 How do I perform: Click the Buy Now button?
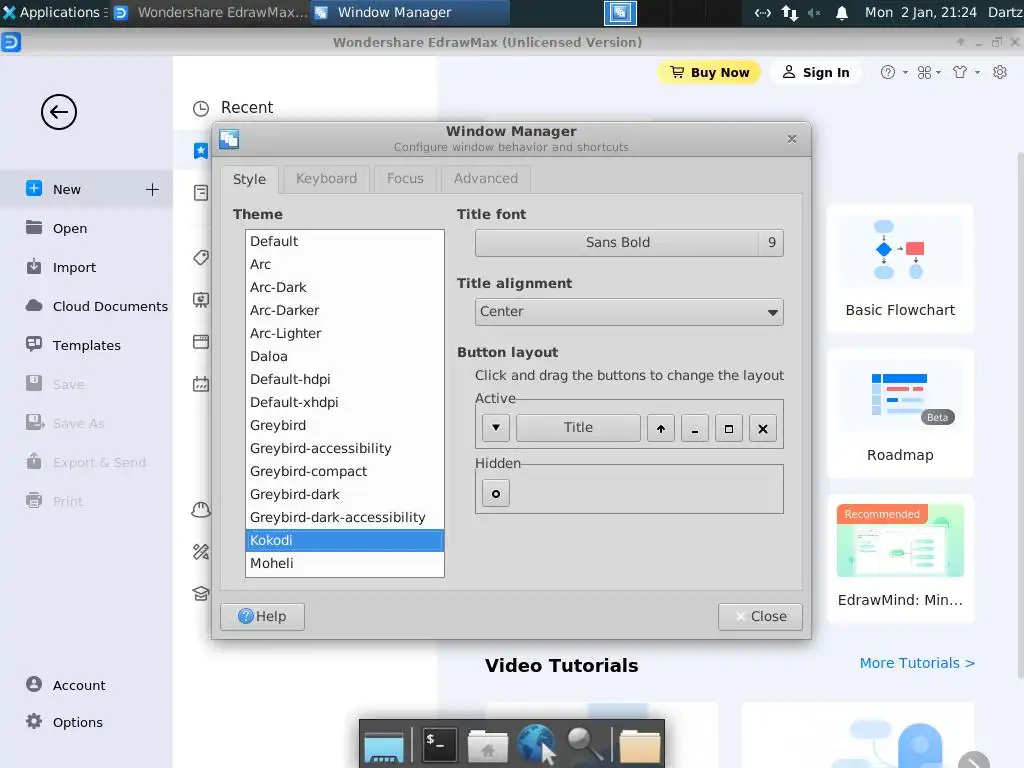tap(709, 72)
